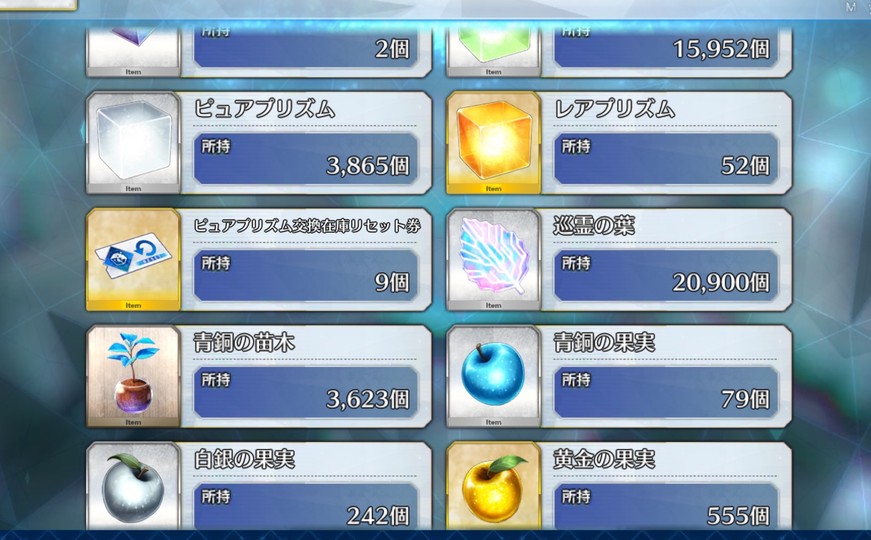Click the ピュアプリズム item name label

pyautogui.click(x=264, y=109)
